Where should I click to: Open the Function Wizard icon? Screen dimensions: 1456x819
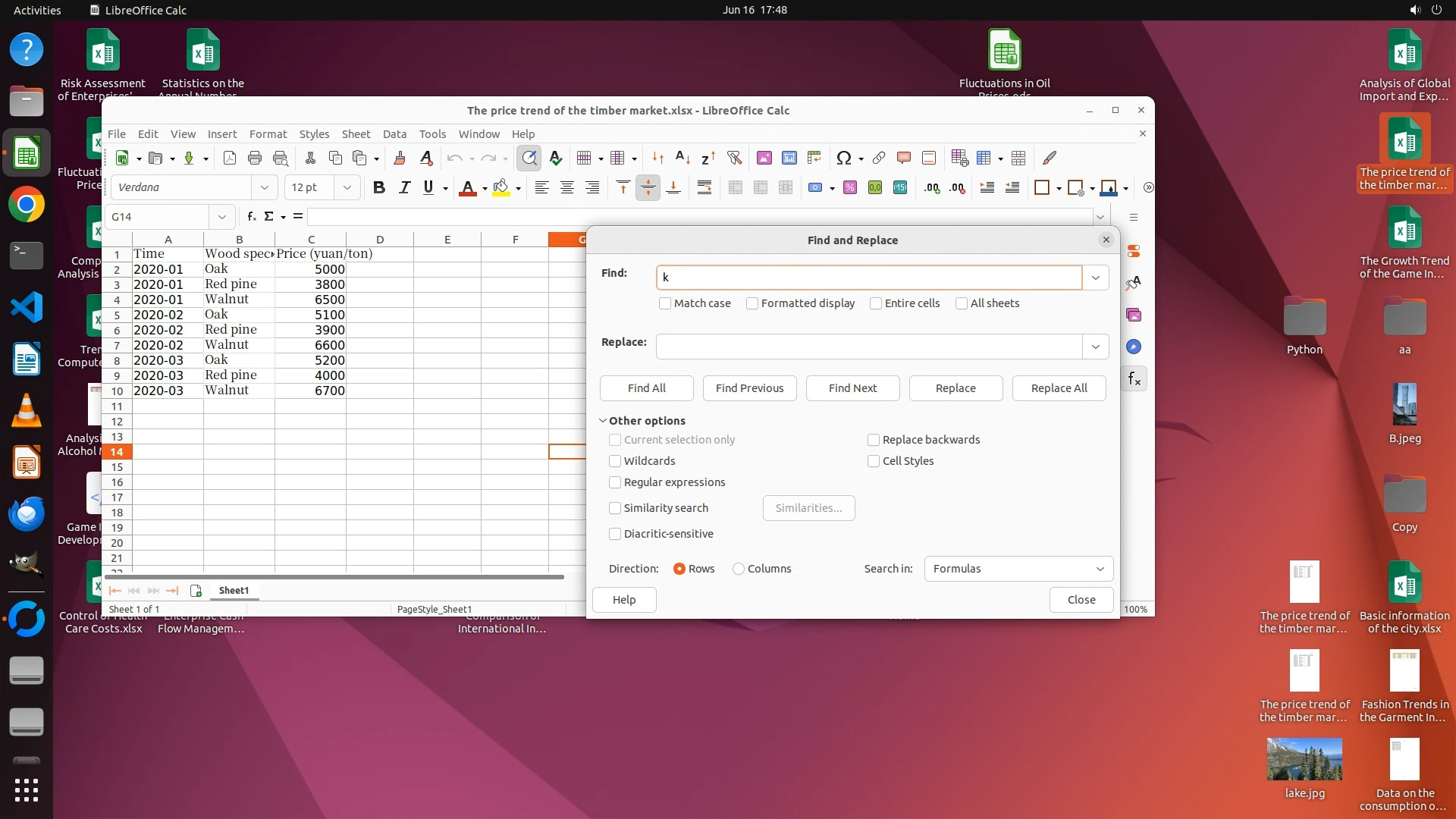point(251,216)
